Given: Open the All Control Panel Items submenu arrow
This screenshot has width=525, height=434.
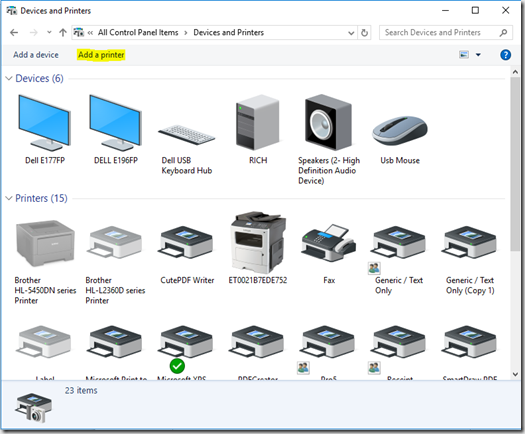Looking at the screenshot, I should pos(185,33).
